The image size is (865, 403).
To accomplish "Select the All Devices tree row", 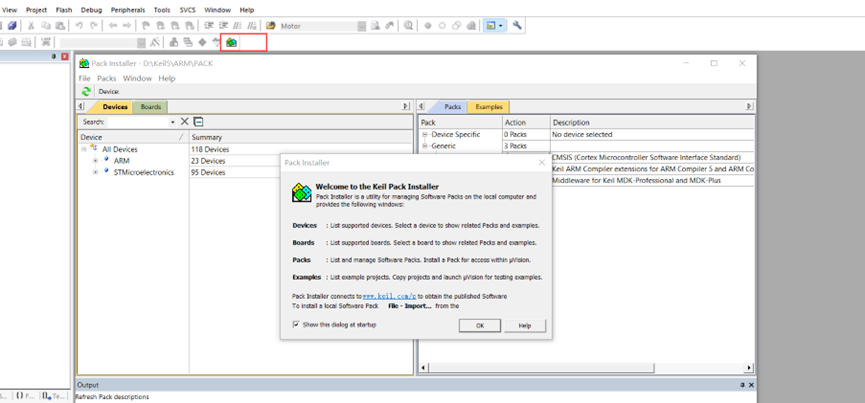I will pos(120,149).
